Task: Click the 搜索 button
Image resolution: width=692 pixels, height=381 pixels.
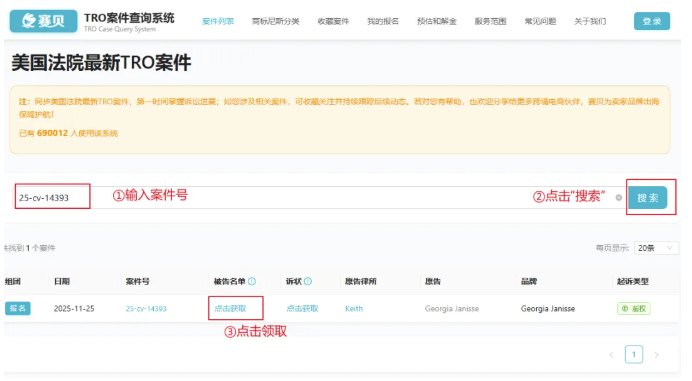Action: point(647,197)
